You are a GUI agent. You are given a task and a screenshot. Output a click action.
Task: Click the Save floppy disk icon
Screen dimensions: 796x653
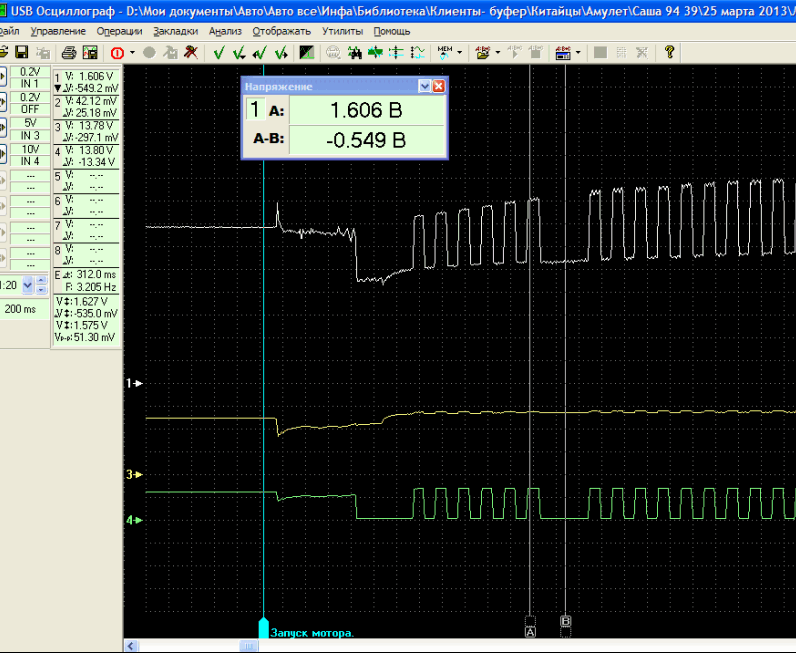21,52
